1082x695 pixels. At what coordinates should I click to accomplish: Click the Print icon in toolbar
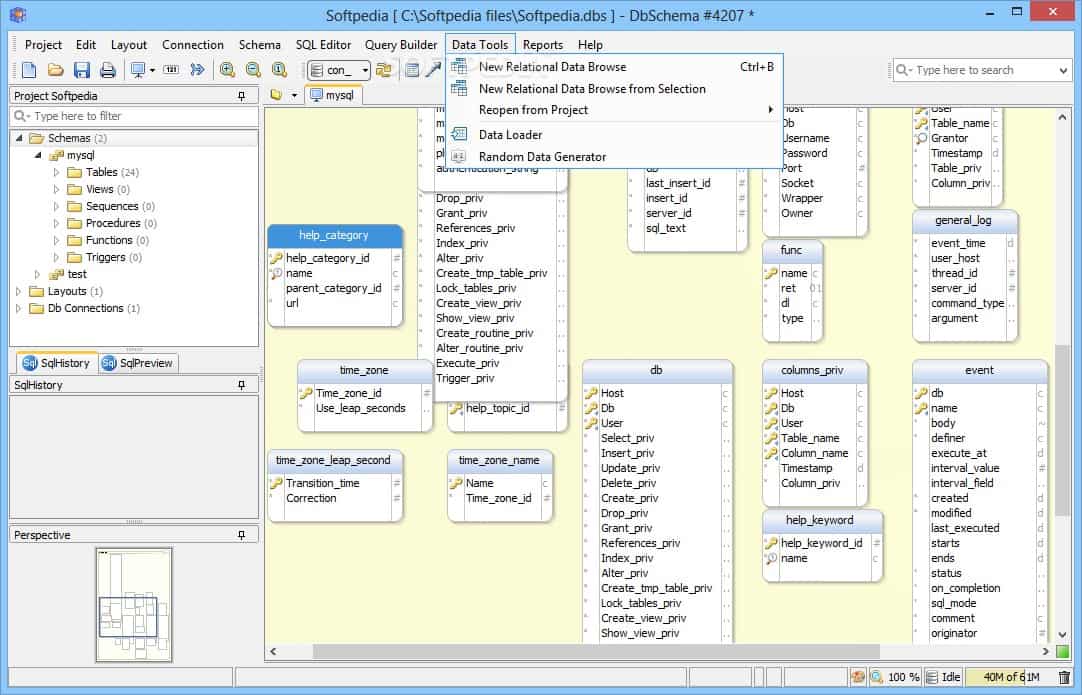click(108, 70)
